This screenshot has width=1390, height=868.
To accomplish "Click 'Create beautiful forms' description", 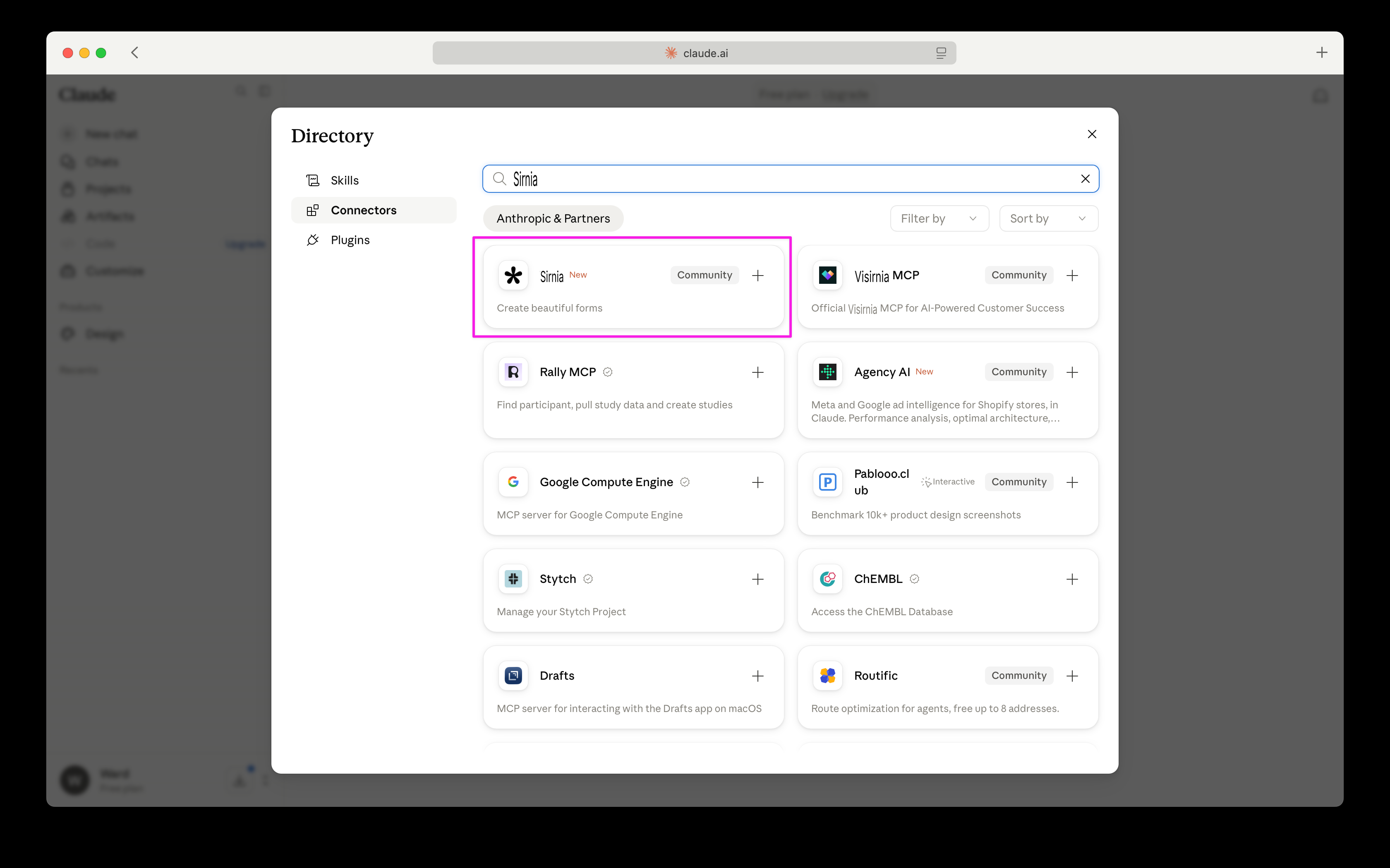I will click(549, 308).
